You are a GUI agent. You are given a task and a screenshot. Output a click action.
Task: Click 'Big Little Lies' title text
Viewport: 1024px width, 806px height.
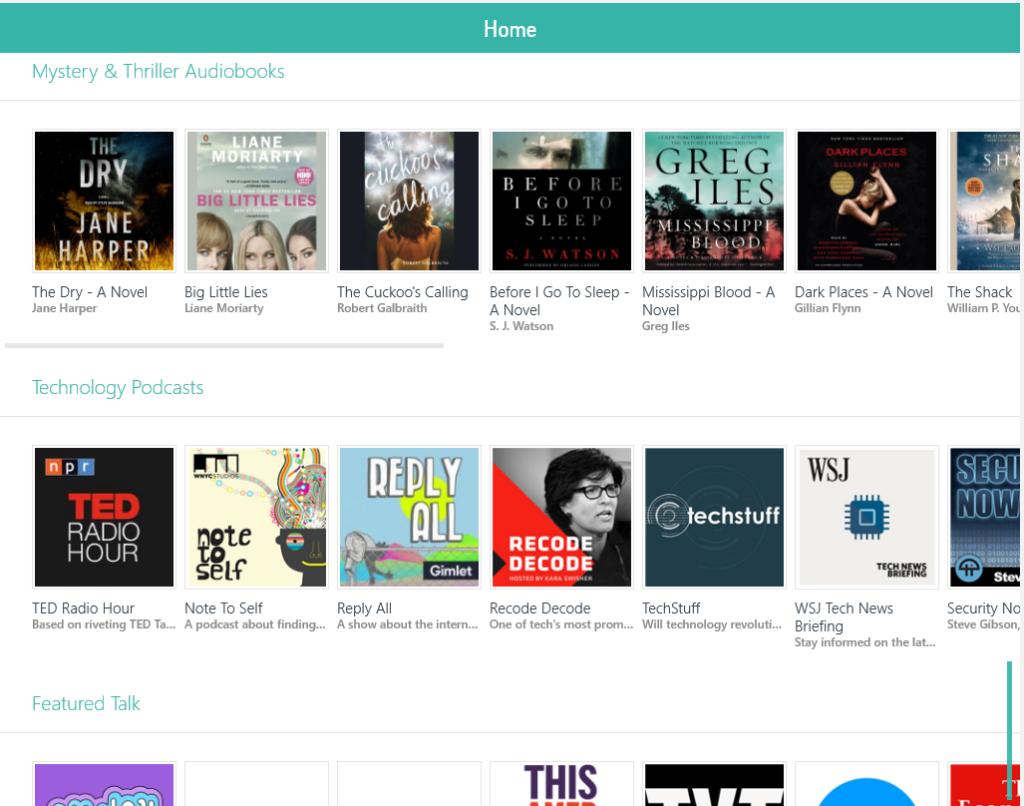(x=226, y=292)
